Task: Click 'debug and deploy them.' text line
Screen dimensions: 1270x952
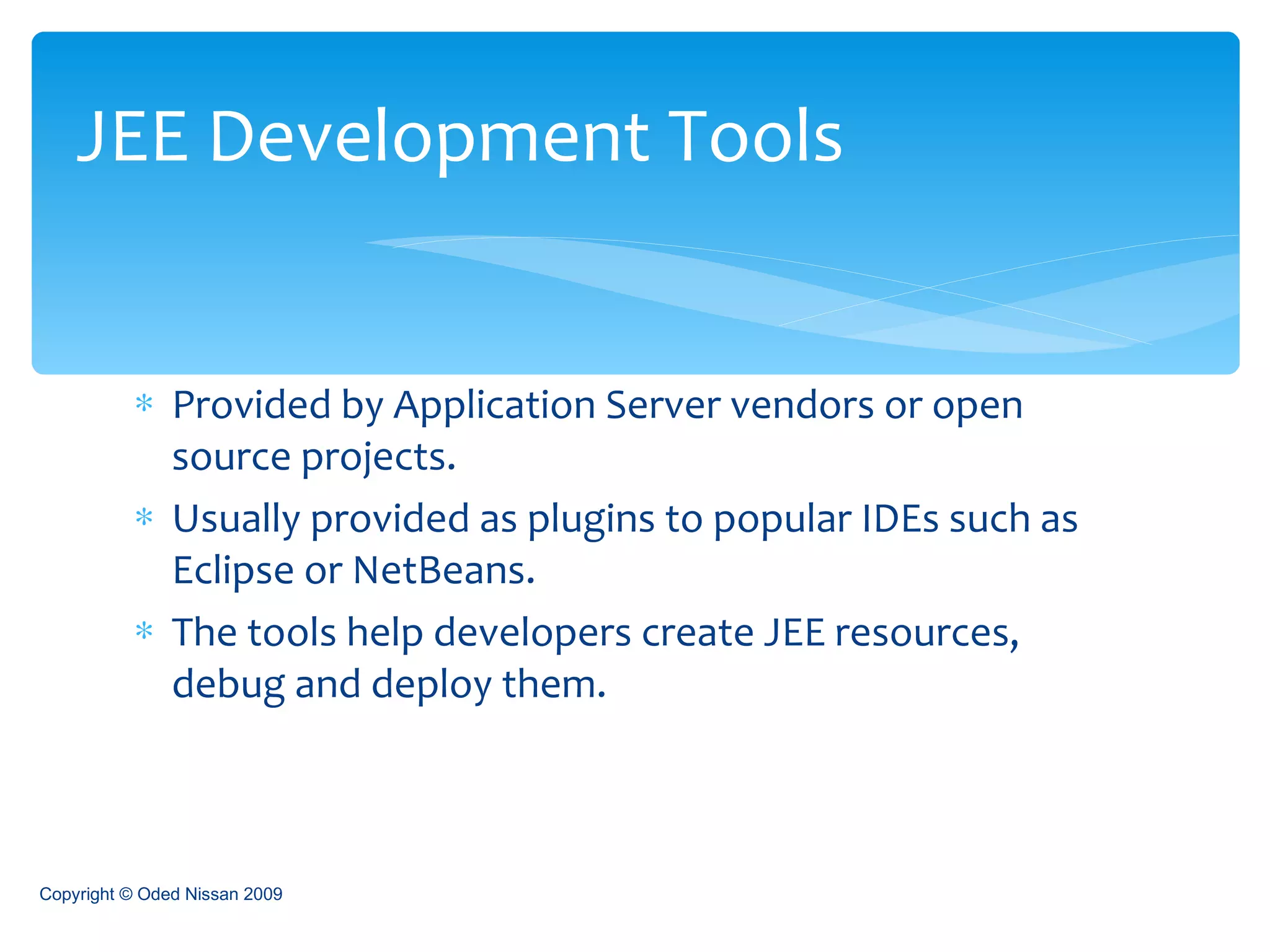Action: (x=389, y=684)
